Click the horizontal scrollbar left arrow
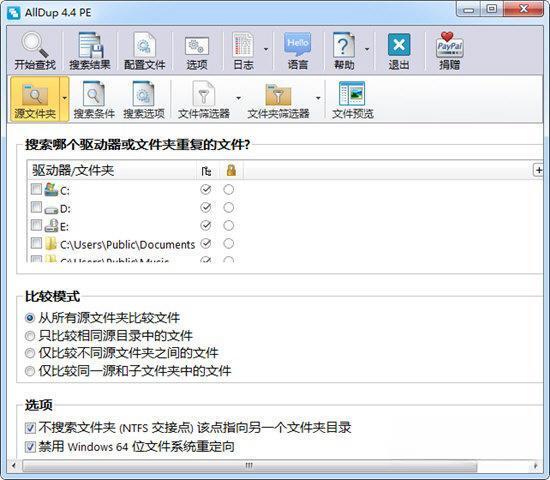This screenshot has width=550, height=480. 13,466
